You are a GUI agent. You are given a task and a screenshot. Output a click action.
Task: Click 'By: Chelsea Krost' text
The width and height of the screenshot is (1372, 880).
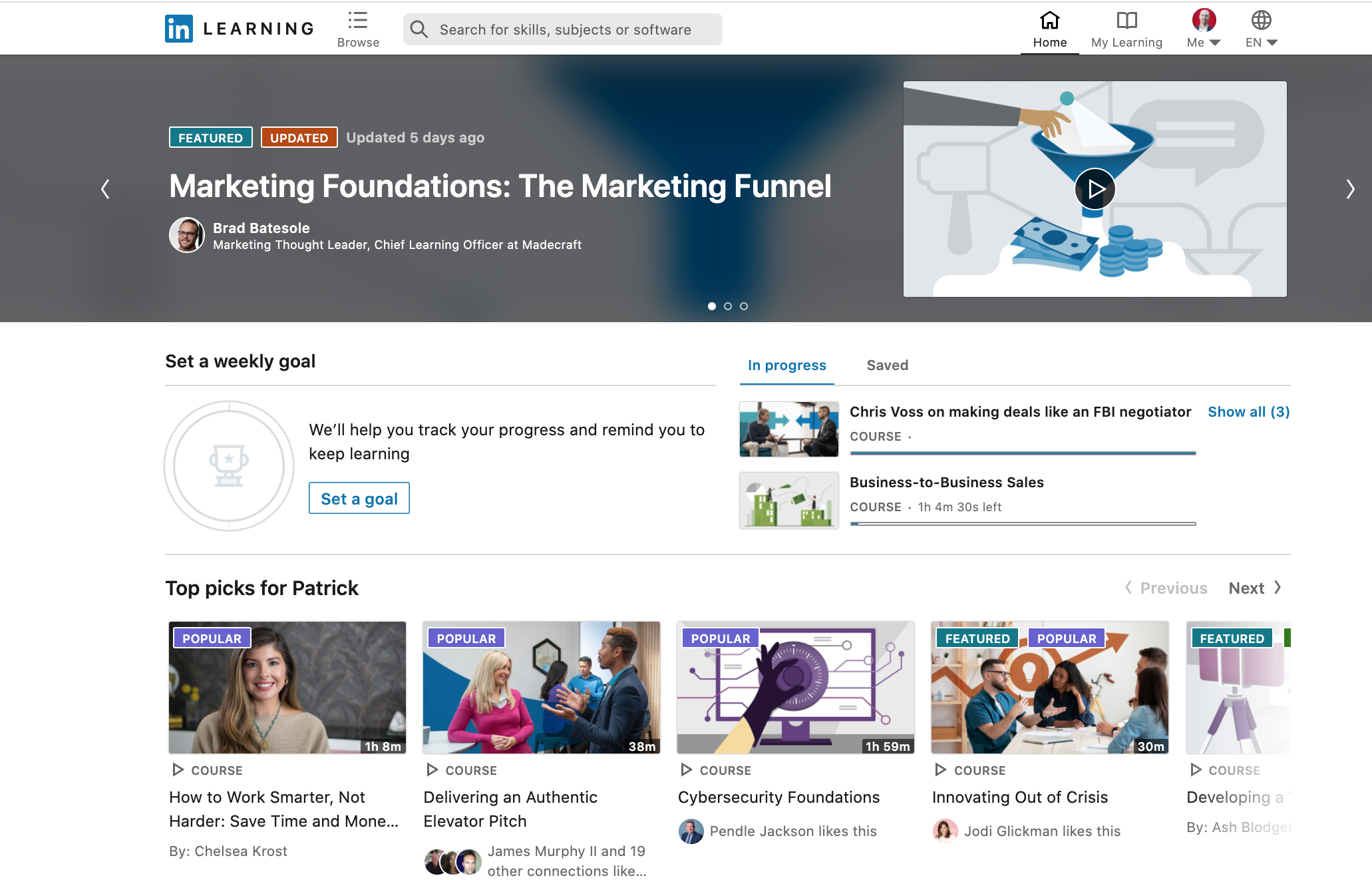[228, 851]
